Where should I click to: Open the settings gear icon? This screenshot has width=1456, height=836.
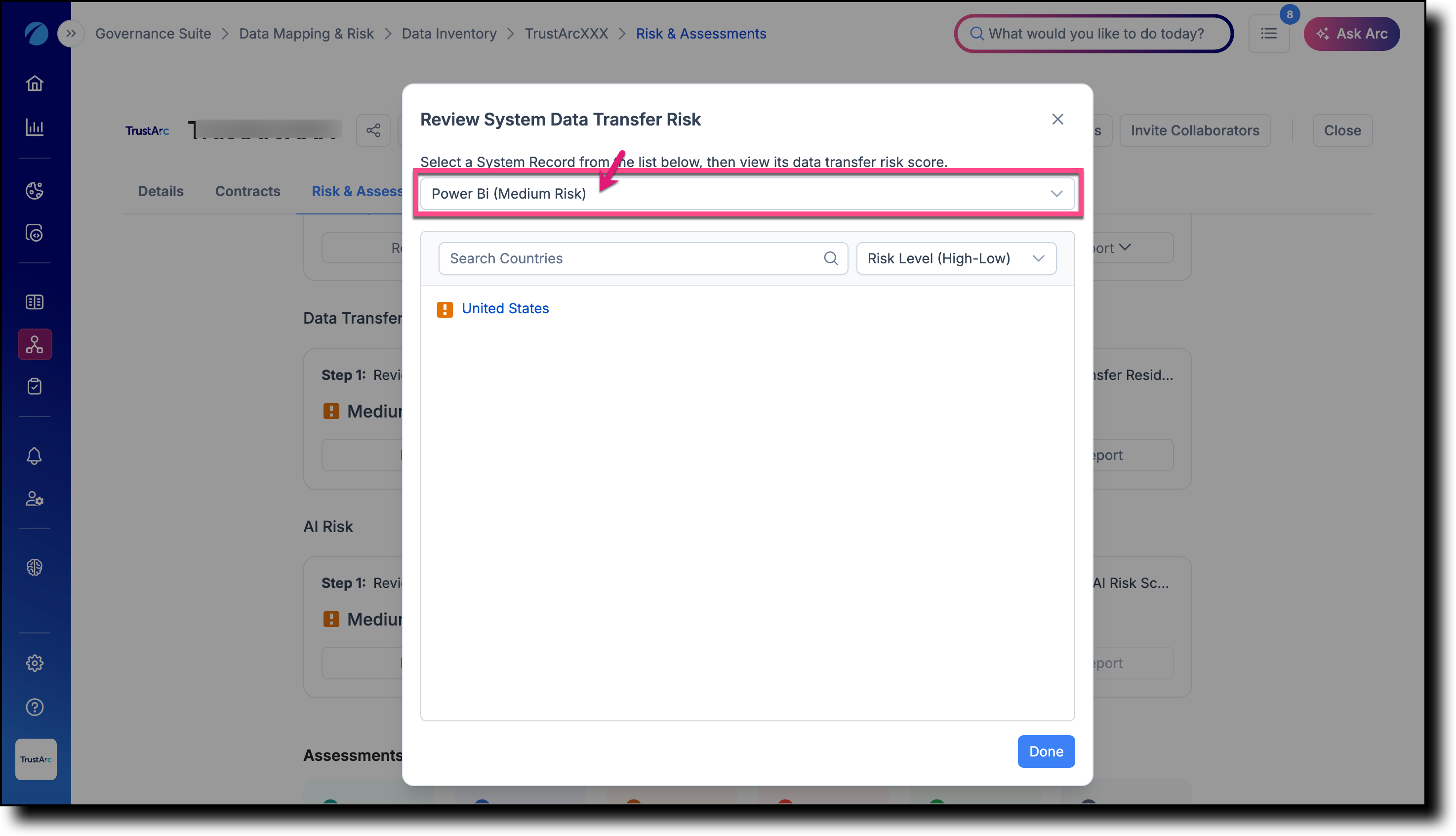pyautogui.click(x=35, y=663)
